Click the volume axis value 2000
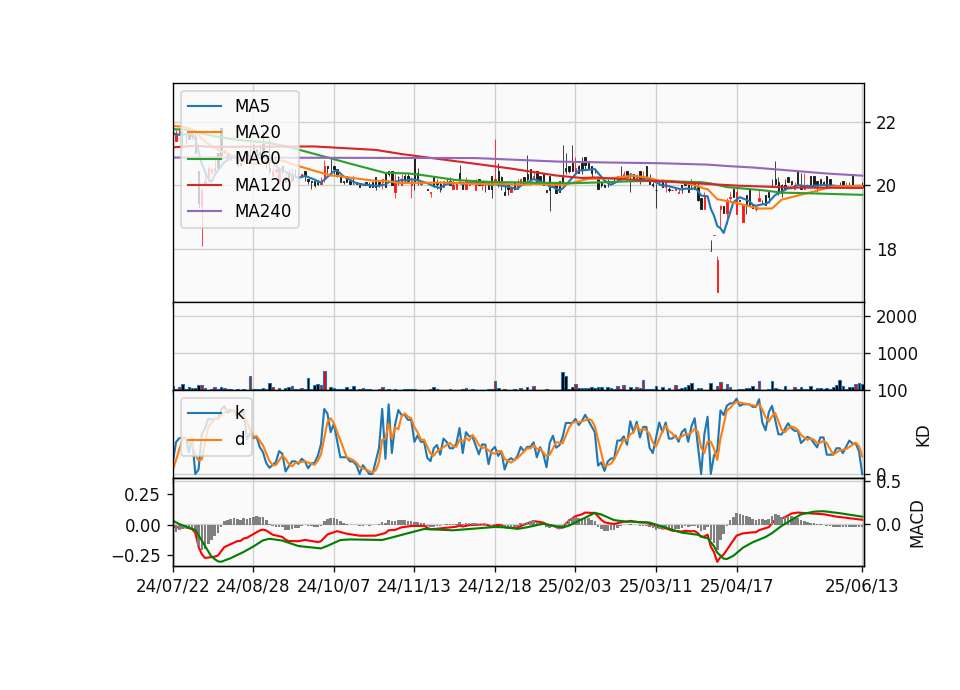 896,317
